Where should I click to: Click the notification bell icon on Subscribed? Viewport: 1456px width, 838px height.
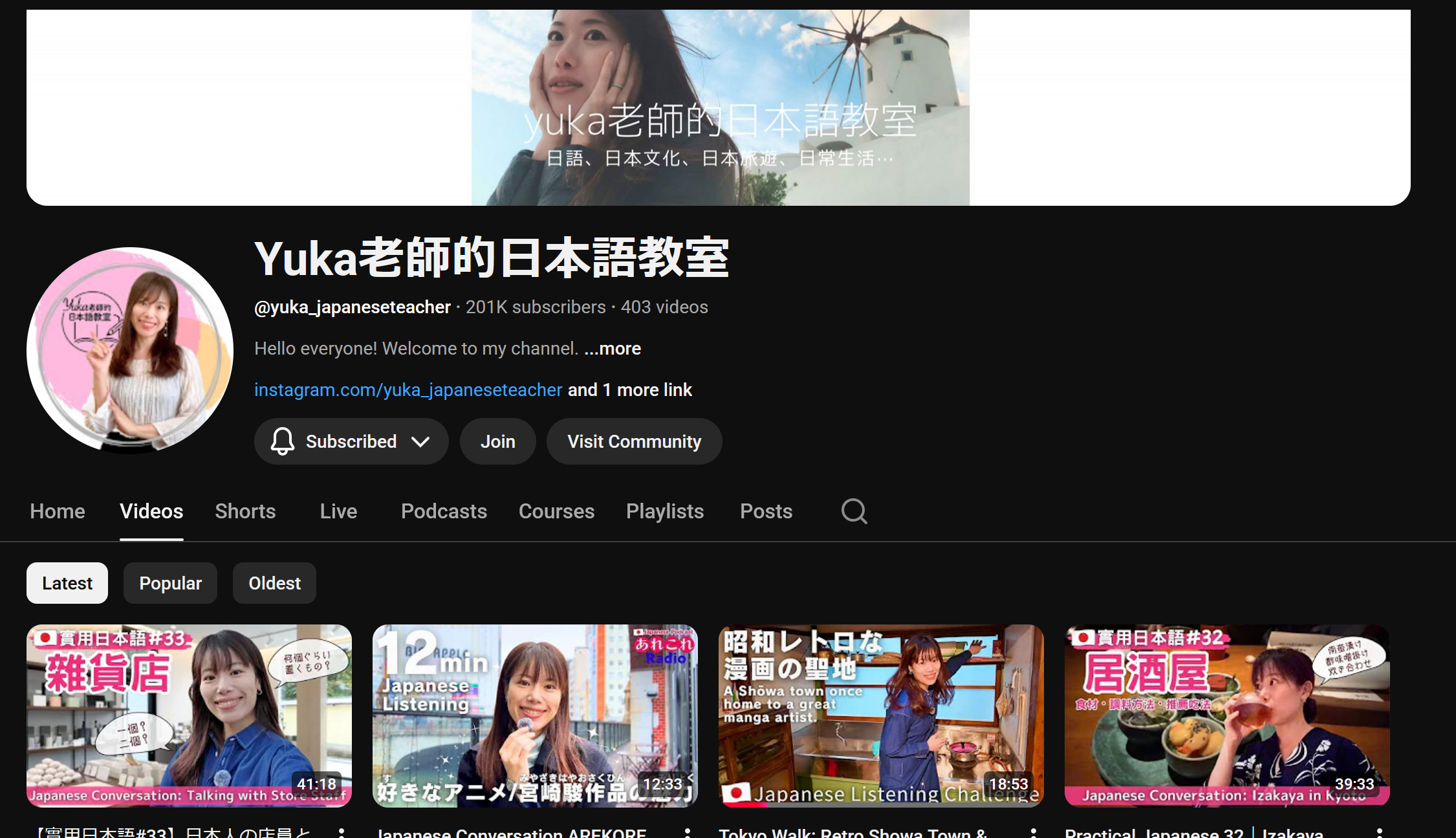(x=282, y=441)
